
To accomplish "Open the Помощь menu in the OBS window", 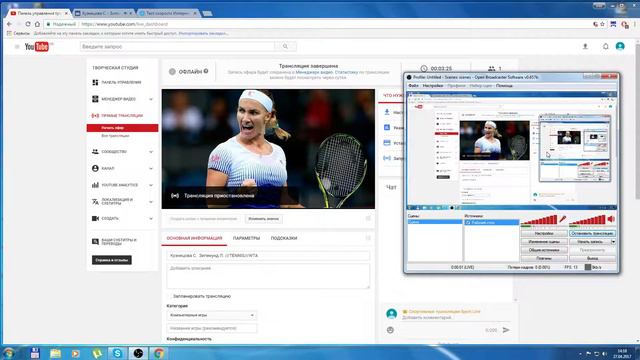I will (x=504, y=86).
